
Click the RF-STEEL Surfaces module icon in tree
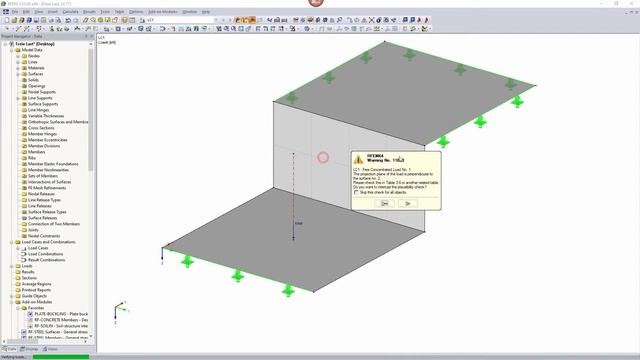(x=24, y=332)
